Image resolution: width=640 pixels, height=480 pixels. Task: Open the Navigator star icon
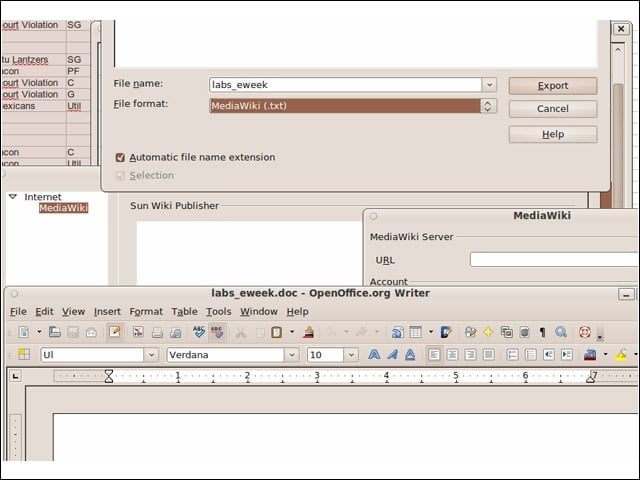tap(488, 332)
